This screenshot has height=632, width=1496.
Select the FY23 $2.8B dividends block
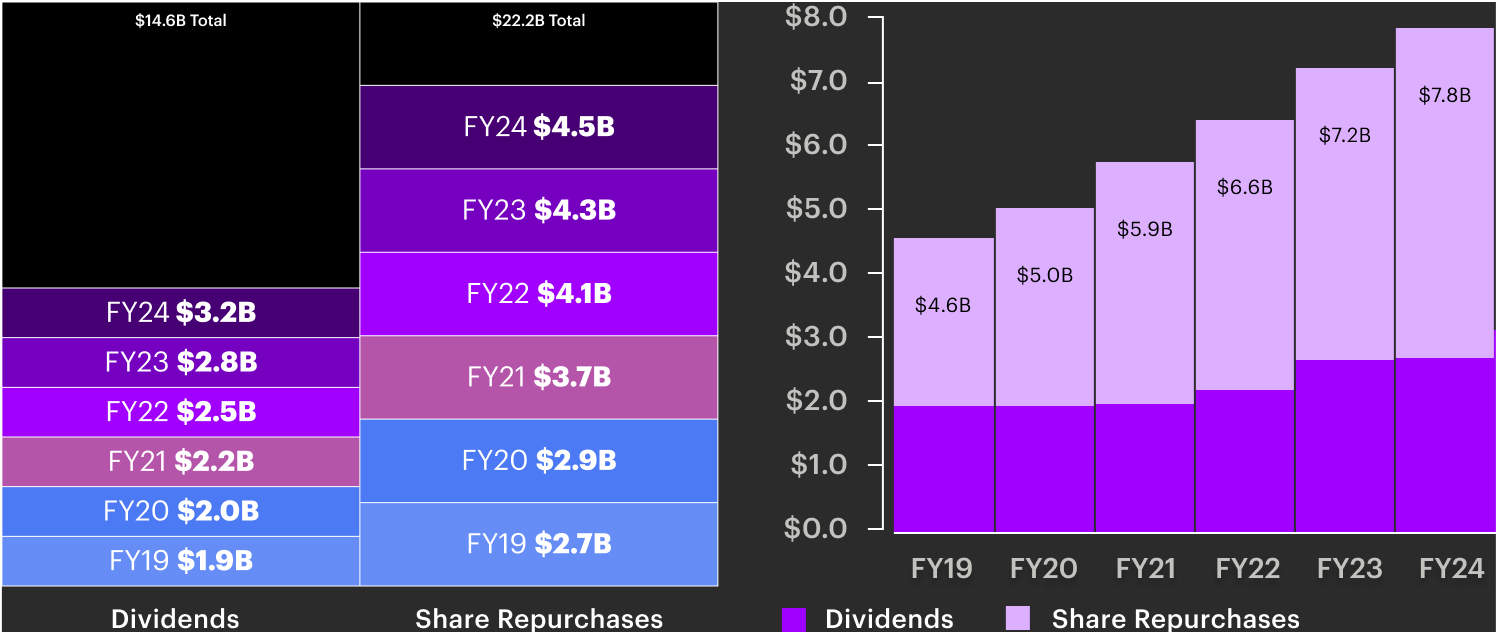[x=181, y=362]
